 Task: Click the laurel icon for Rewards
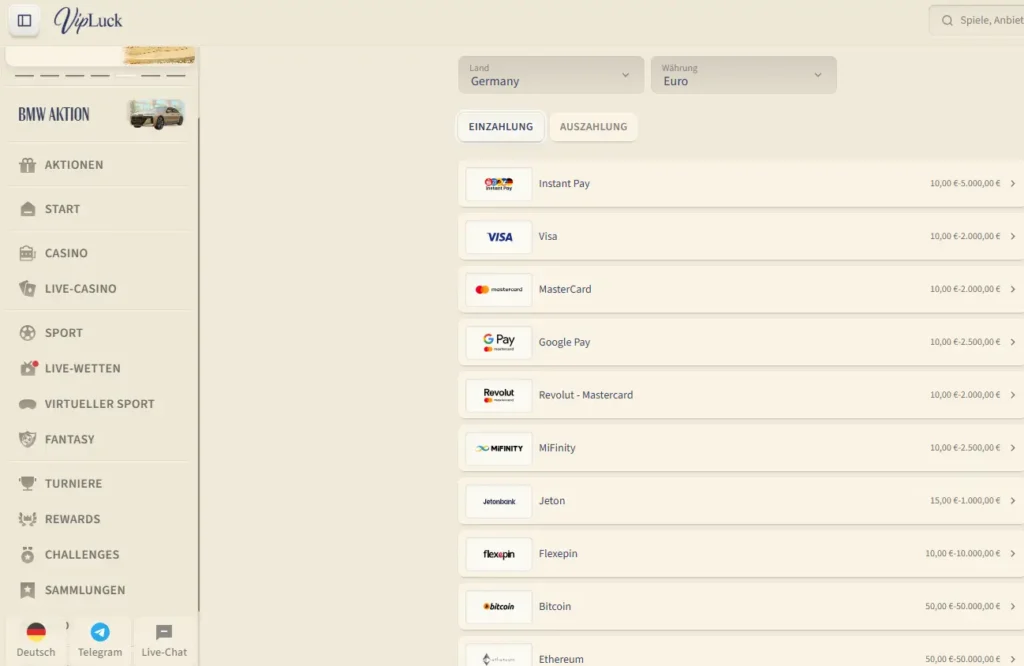point(27,519)
